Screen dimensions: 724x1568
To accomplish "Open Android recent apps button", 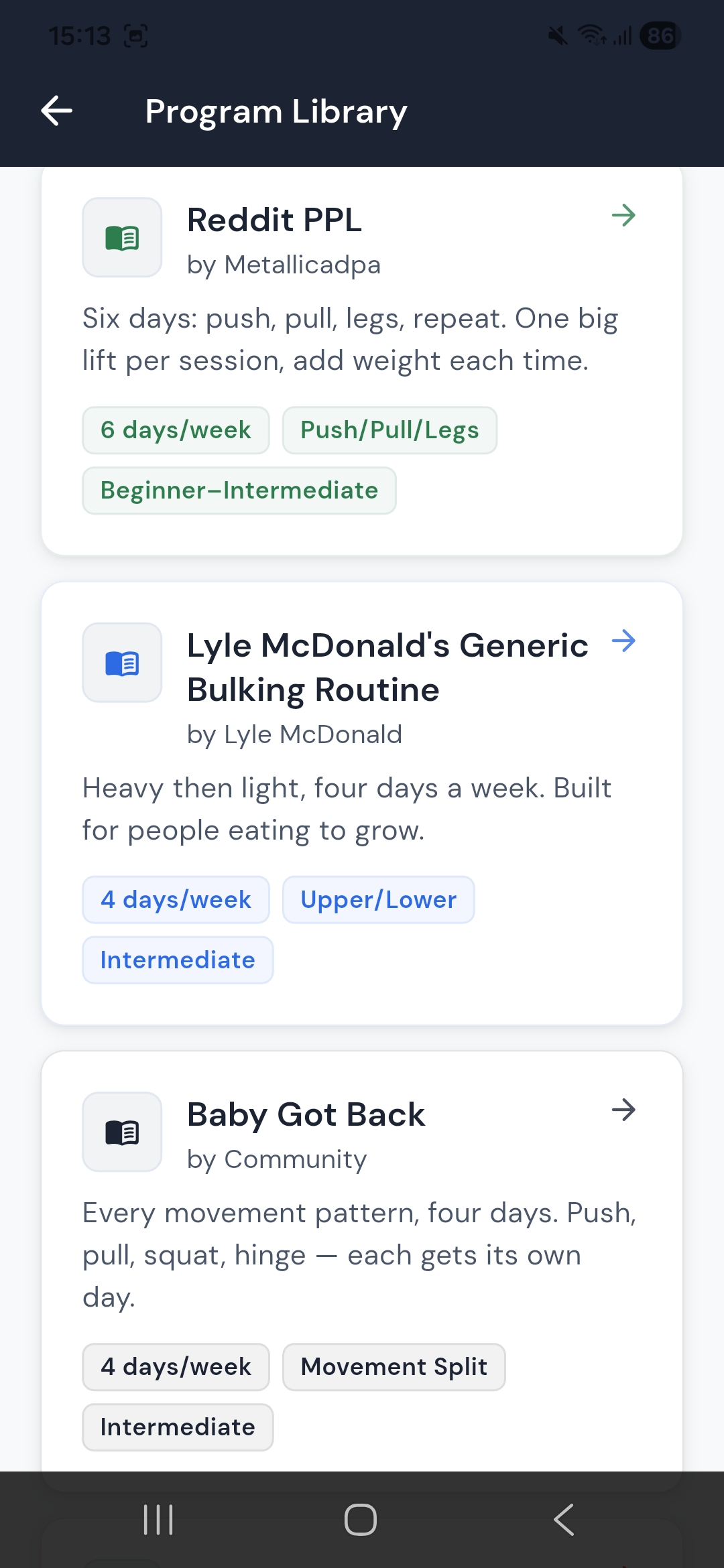I will pyautogui.click(x=158, y=1520).
